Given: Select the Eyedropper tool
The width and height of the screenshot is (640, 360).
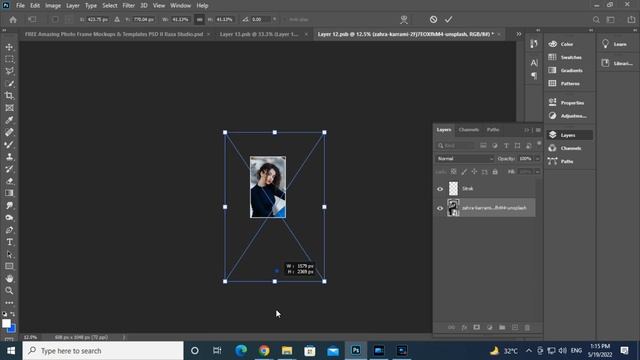Looking at the screenshot, I should point(9,120).
